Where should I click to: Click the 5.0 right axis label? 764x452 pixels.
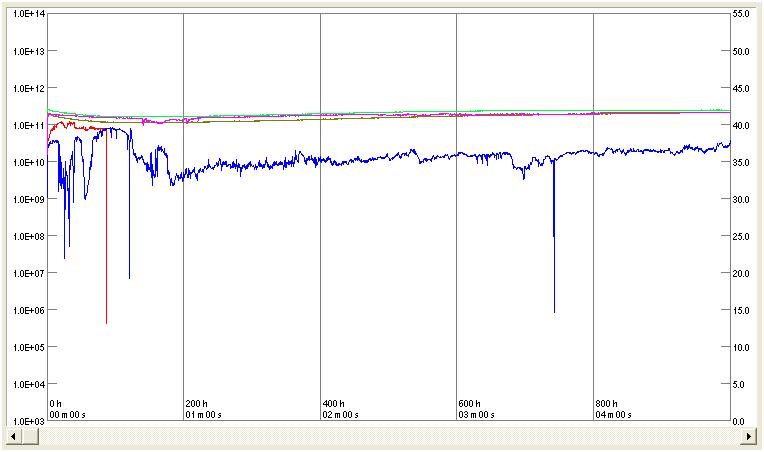click(x=739, y=384)
